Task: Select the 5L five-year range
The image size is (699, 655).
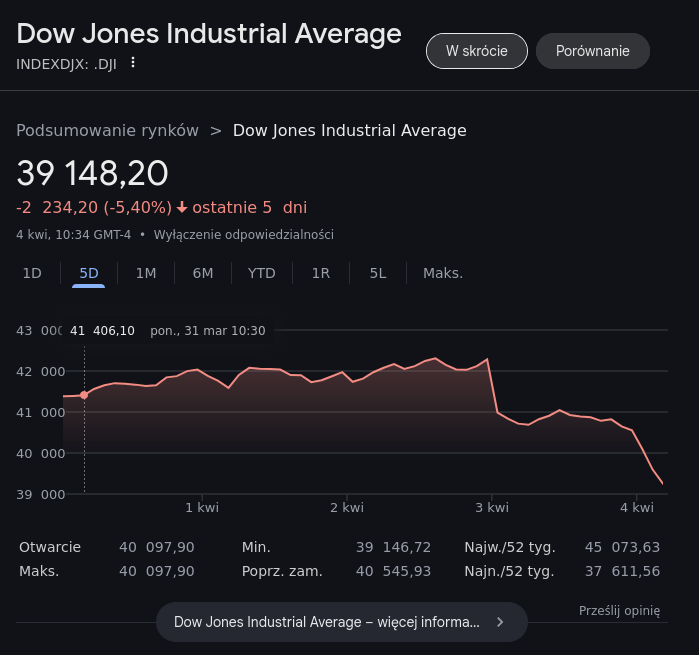Action: coord(377,273)
